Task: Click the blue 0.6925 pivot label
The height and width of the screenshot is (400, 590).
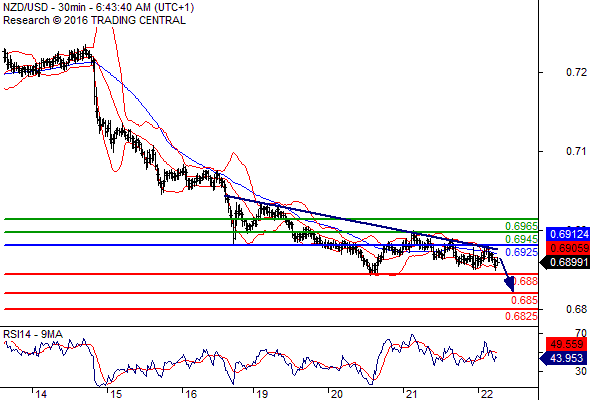Action: tap(521, 252)
